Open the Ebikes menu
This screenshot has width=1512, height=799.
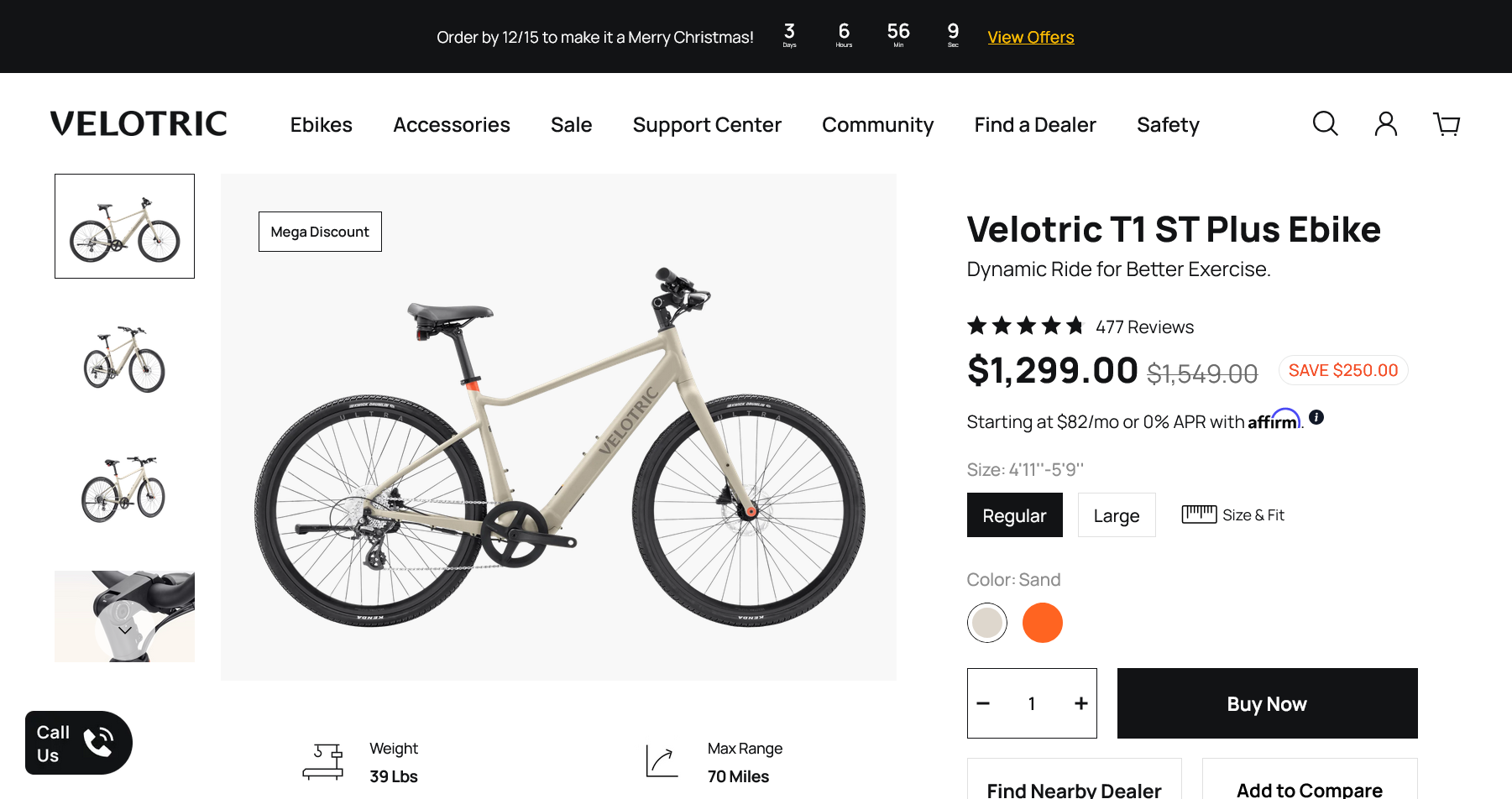coord(321,125)
